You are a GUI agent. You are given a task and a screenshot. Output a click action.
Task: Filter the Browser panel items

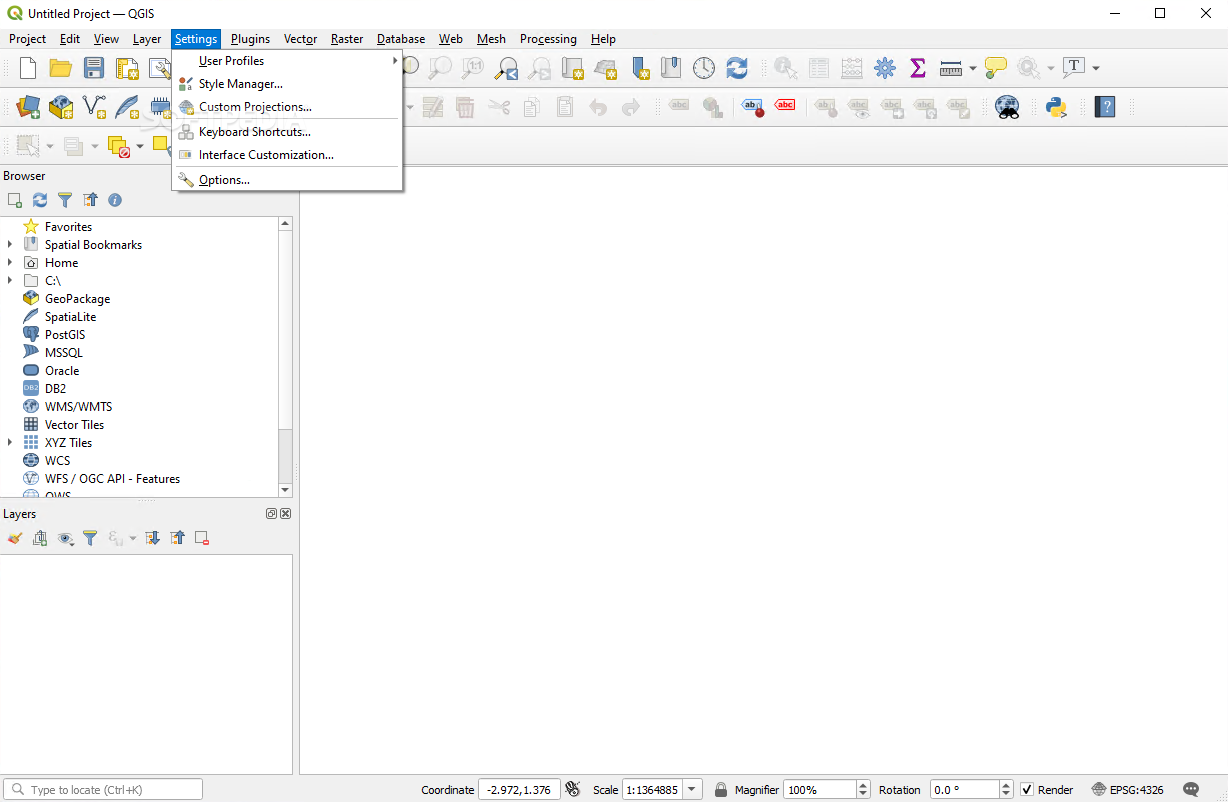65,200
